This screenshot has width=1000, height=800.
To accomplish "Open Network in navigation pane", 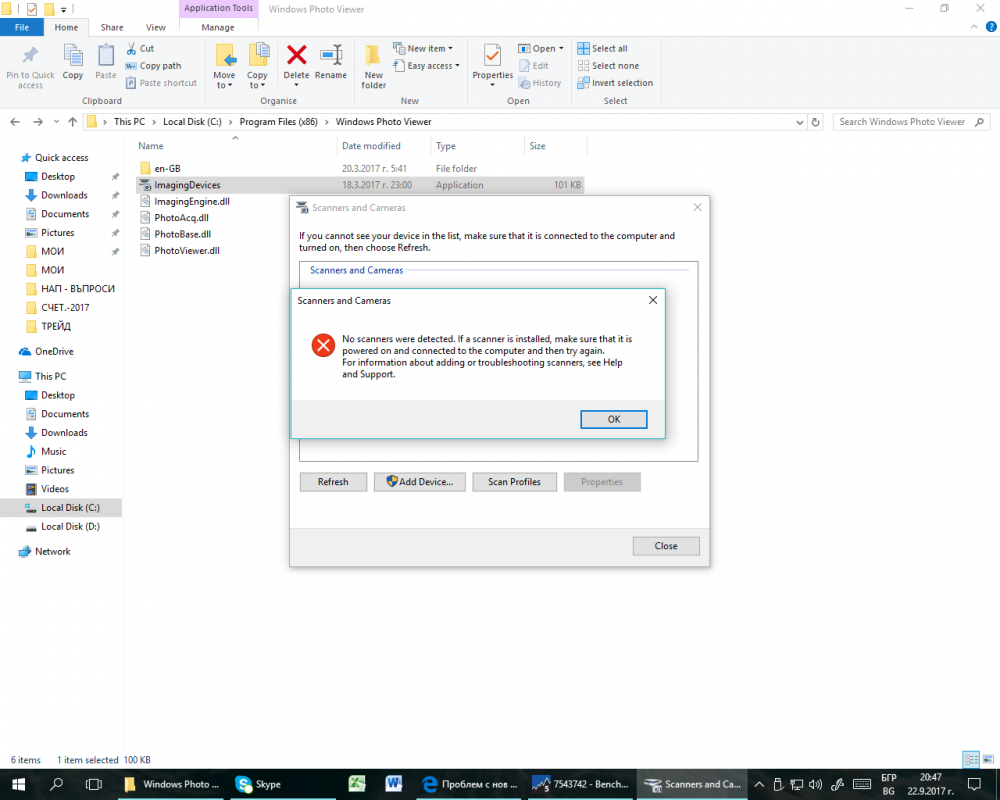I will coord(52,552).
